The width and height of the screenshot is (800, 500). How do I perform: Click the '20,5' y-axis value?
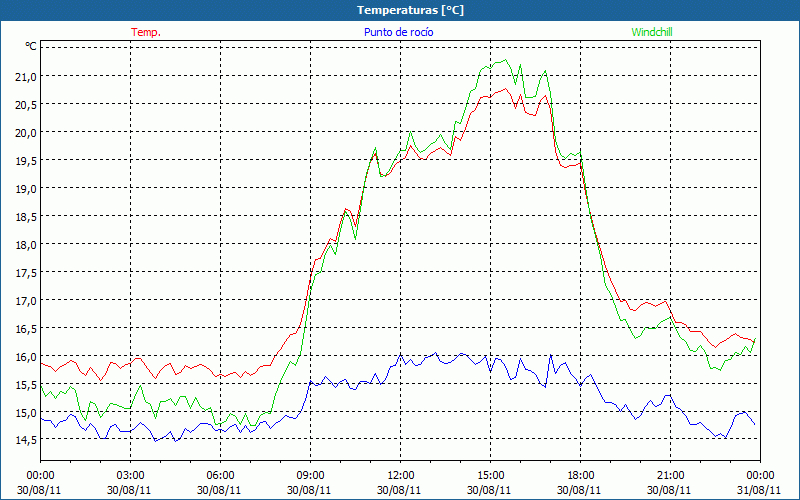click(26, 105)
